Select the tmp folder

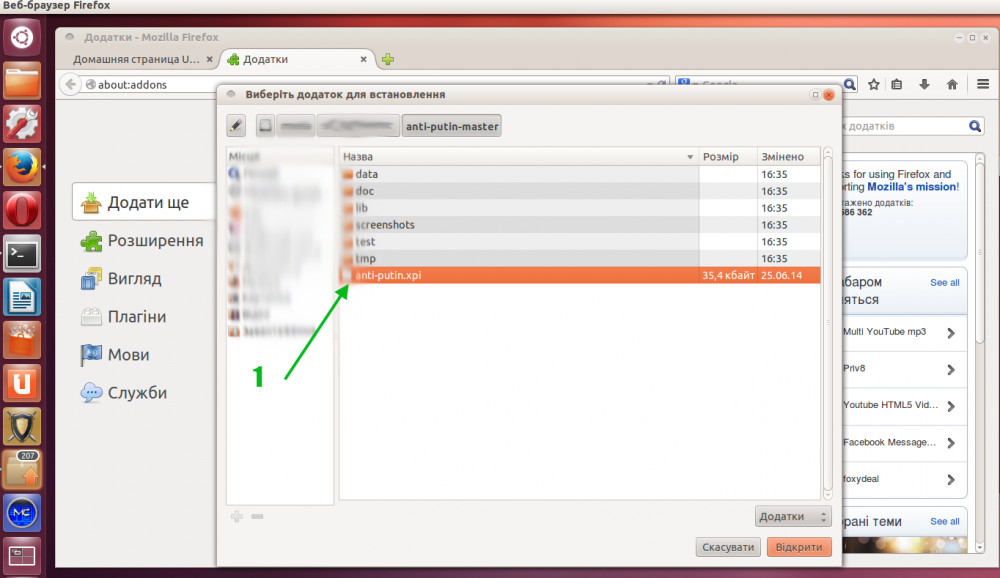[580, 258]
